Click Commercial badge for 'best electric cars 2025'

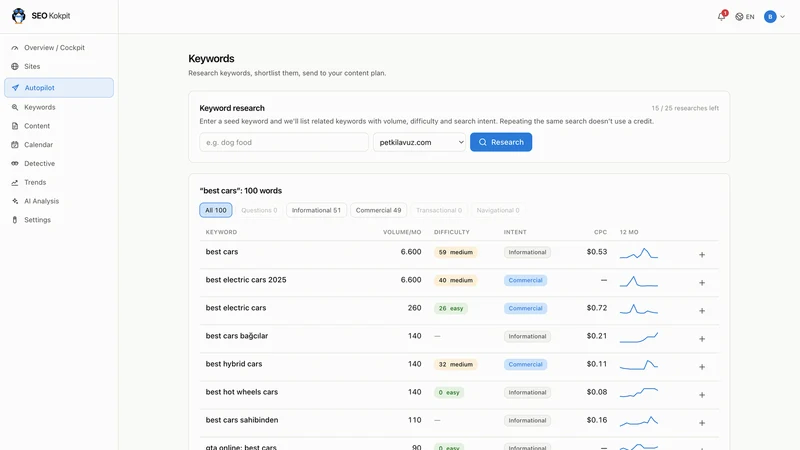click(x=526, y=280)
